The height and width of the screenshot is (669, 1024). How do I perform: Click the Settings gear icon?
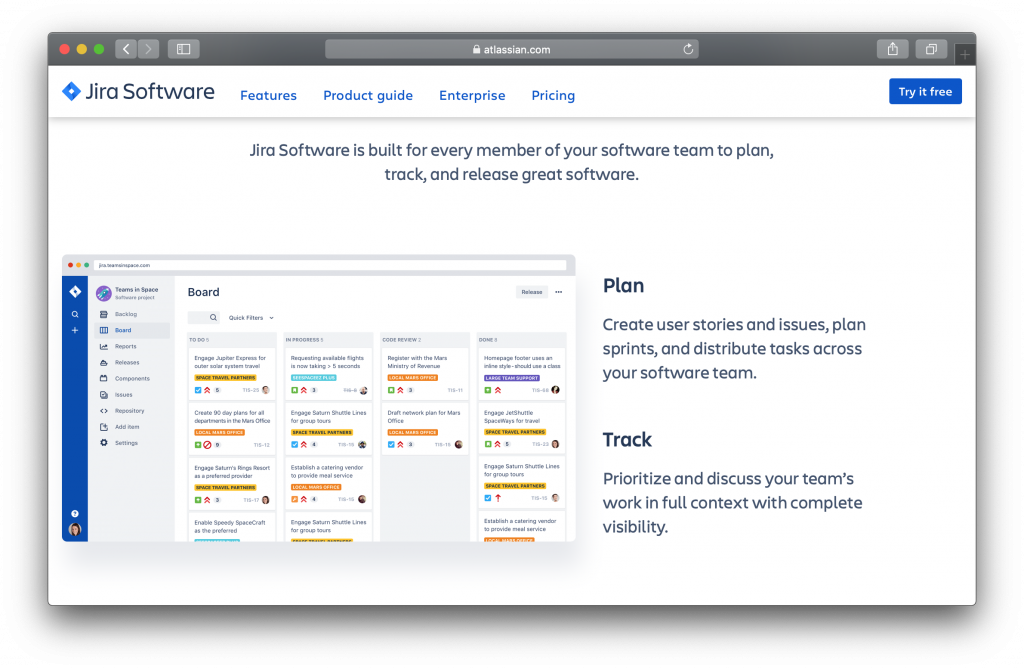pos(104,443)
